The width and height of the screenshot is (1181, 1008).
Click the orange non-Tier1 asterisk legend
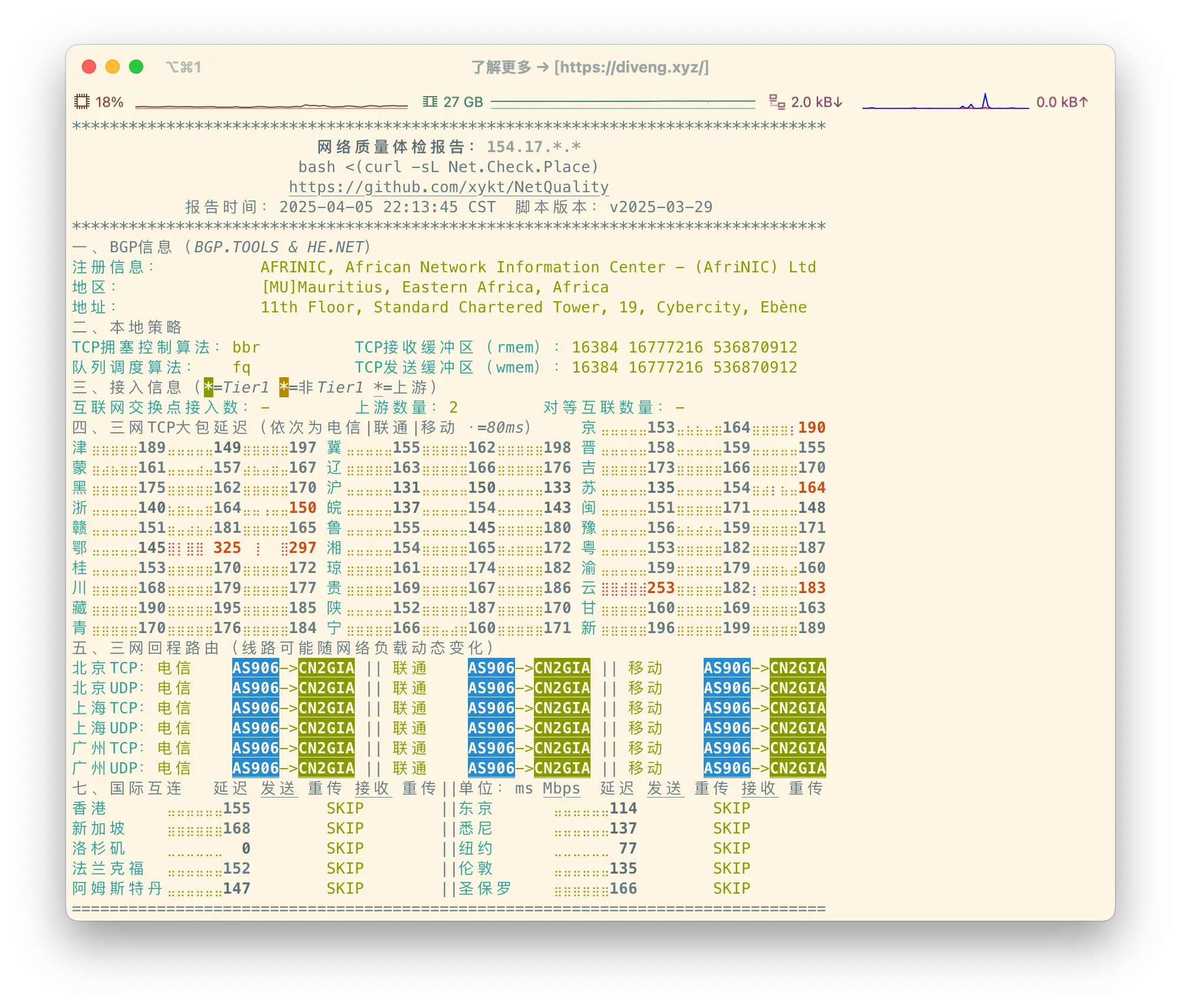[284, 387]
